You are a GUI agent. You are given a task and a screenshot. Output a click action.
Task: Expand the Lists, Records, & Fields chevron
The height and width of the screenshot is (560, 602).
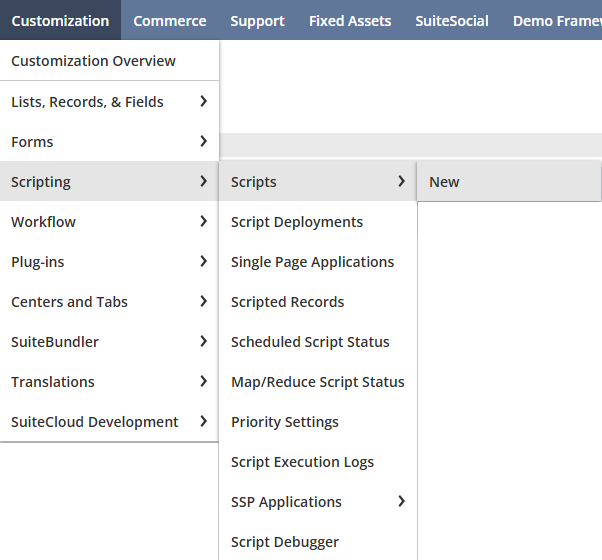click(204, 101)
